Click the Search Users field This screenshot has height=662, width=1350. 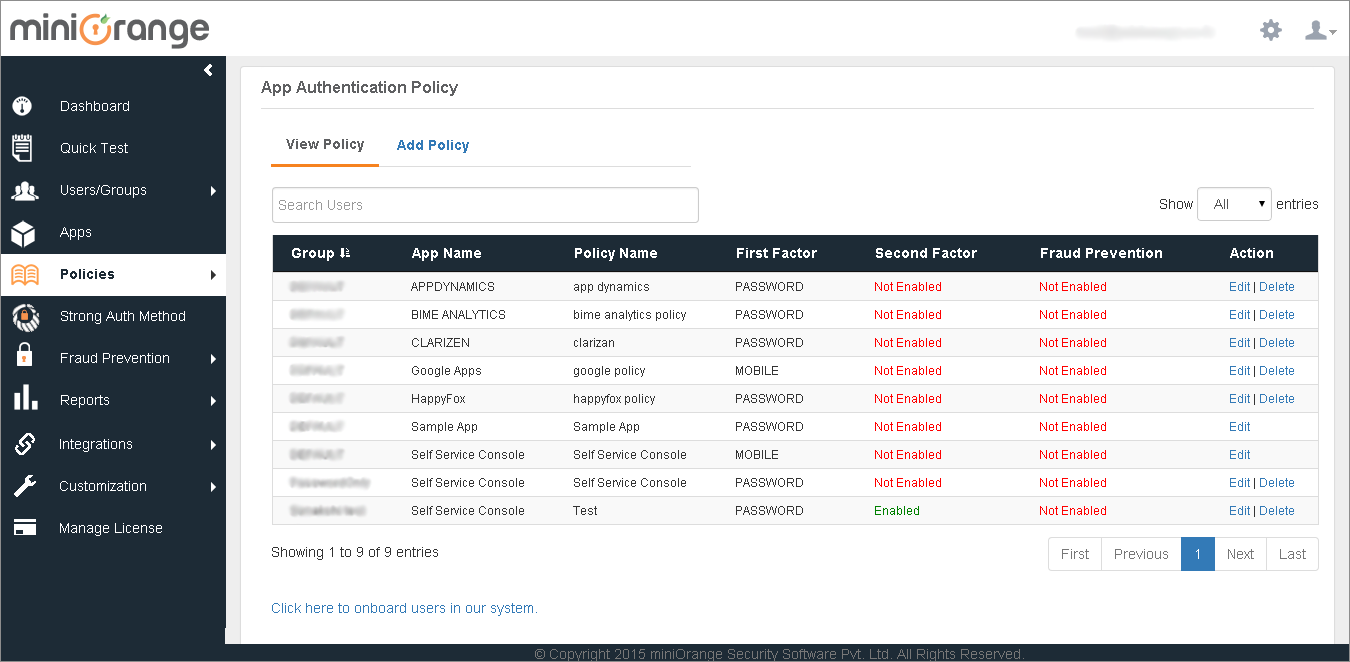pos(485,205)
